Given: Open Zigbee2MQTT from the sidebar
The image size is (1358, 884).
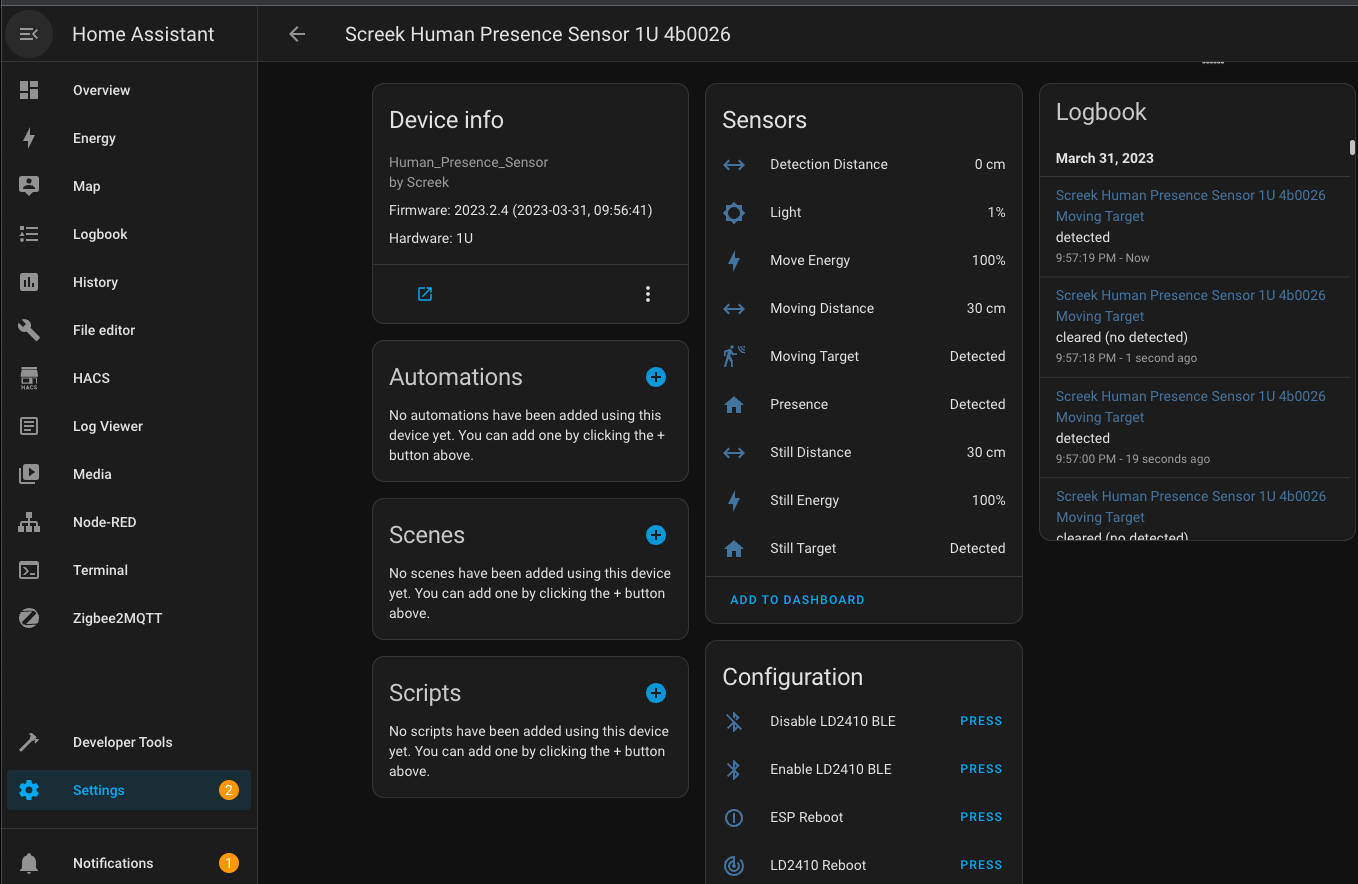Looking at the screenshot, I should (x=117, y=618).
